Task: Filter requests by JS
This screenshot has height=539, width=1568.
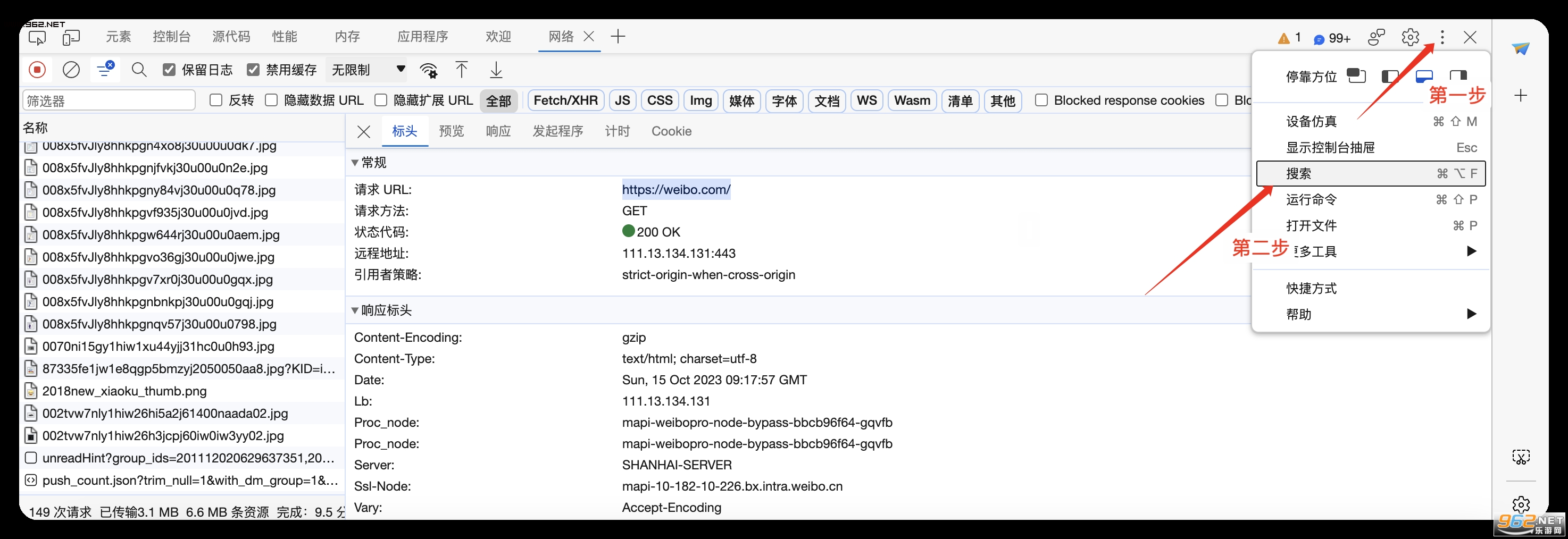Action: coord(622,100)
